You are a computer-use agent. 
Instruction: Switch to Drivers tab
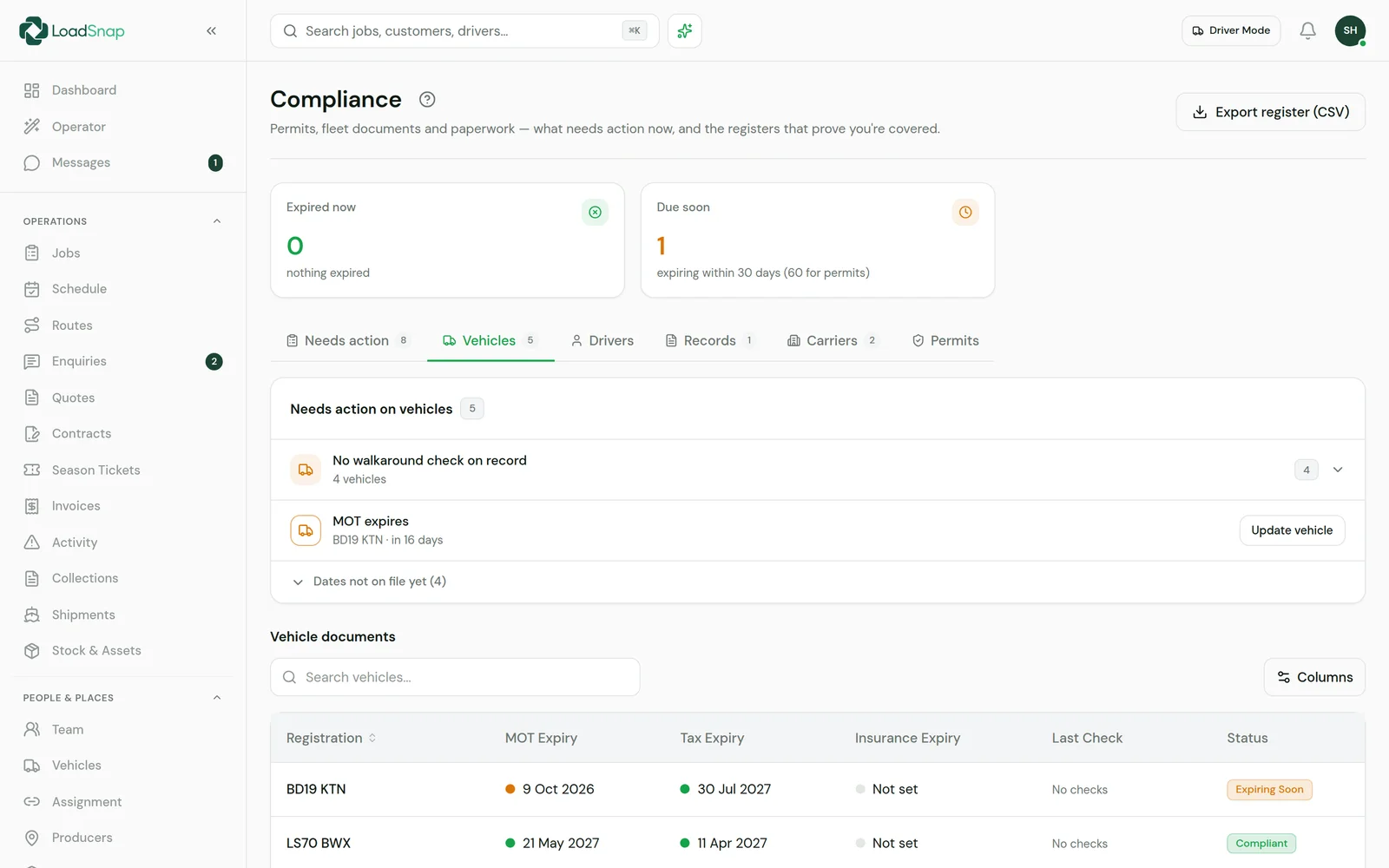click(602, 341)
